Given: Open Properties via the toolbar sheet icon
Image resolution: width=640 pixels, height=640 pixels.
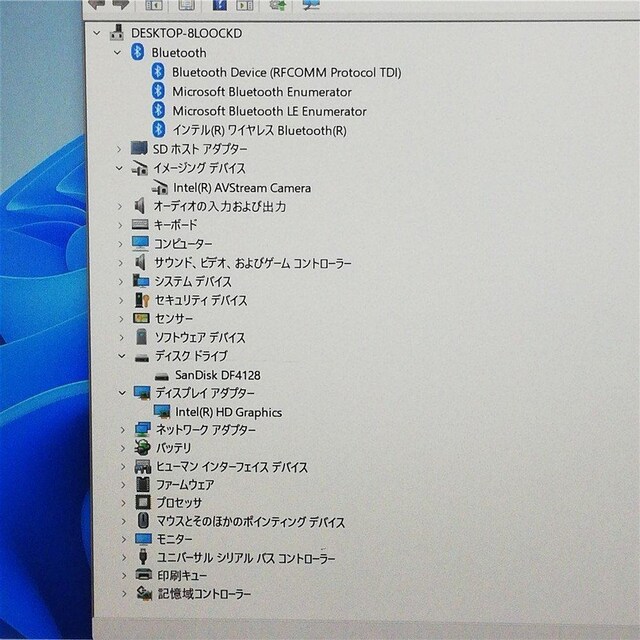Looking at the screenshot, I should [187, 4].
